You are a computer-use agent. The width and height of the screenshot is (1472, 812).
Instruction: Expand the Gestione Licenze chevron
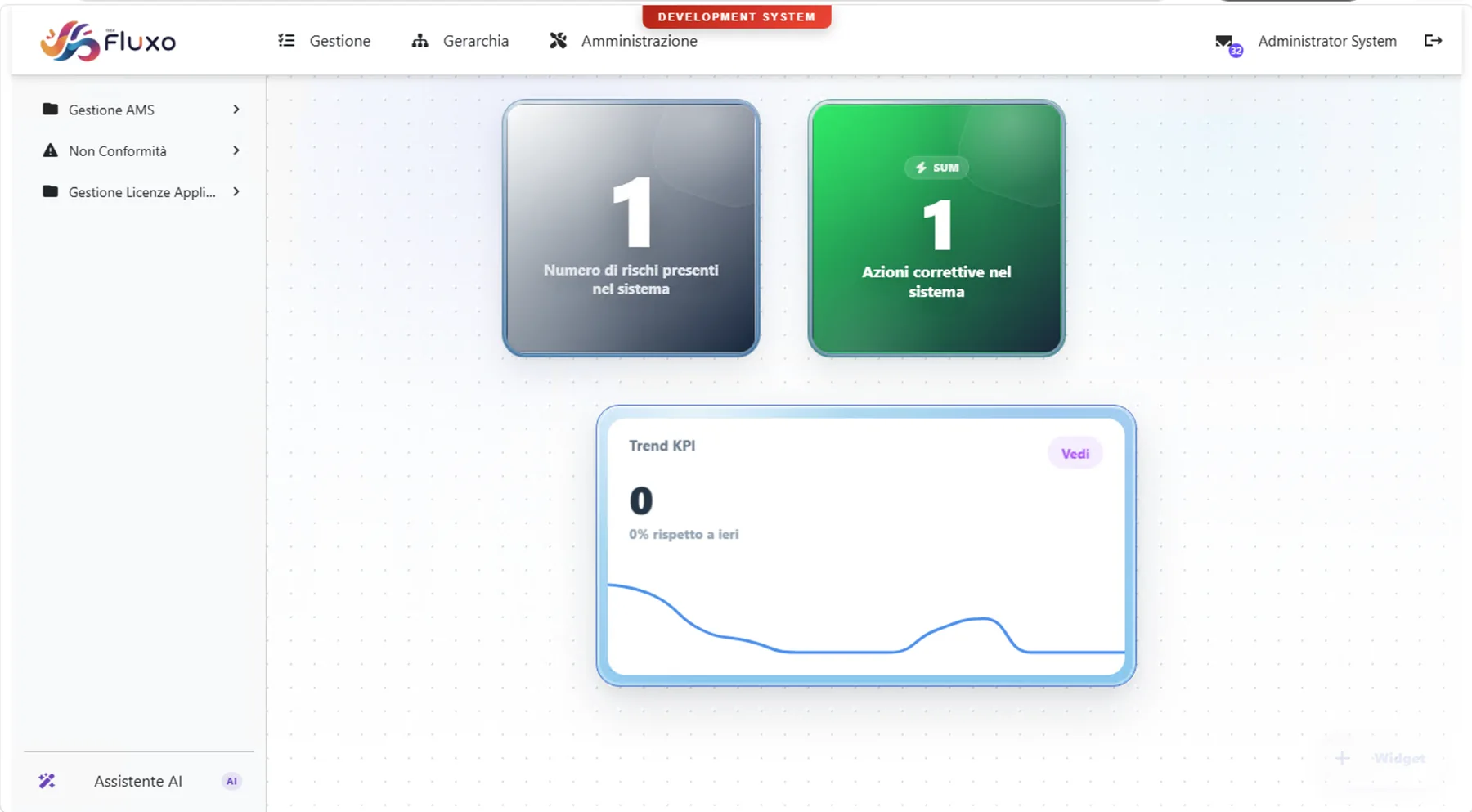click(x=236, y=191)
